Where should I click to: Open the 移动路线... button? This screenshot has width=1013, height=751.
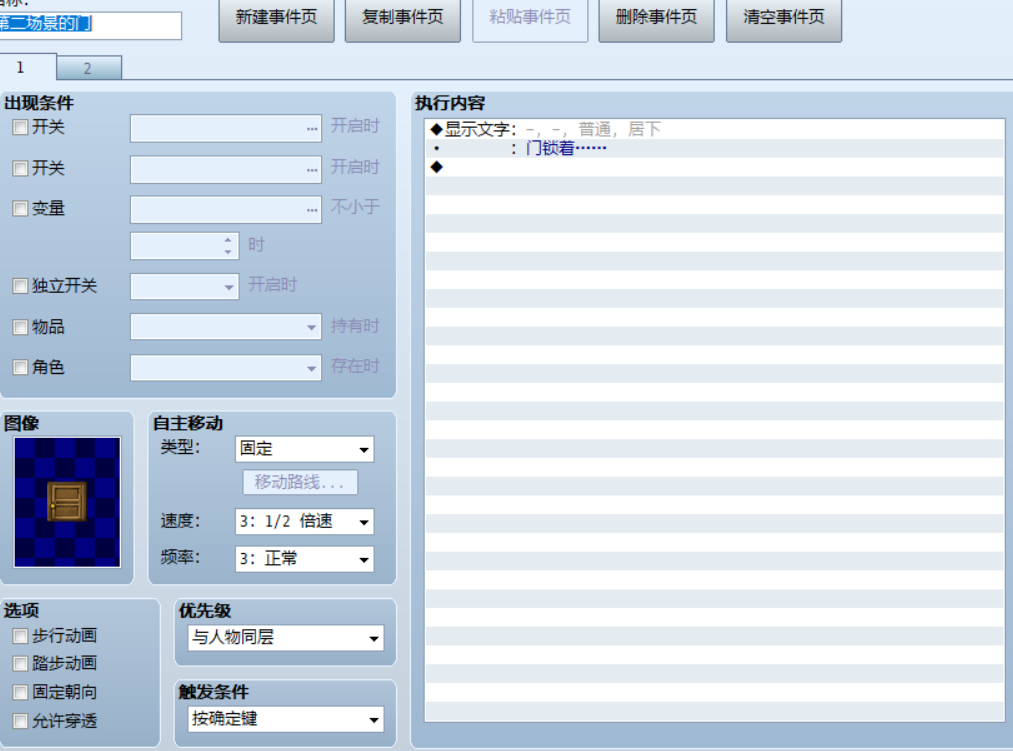300,482
